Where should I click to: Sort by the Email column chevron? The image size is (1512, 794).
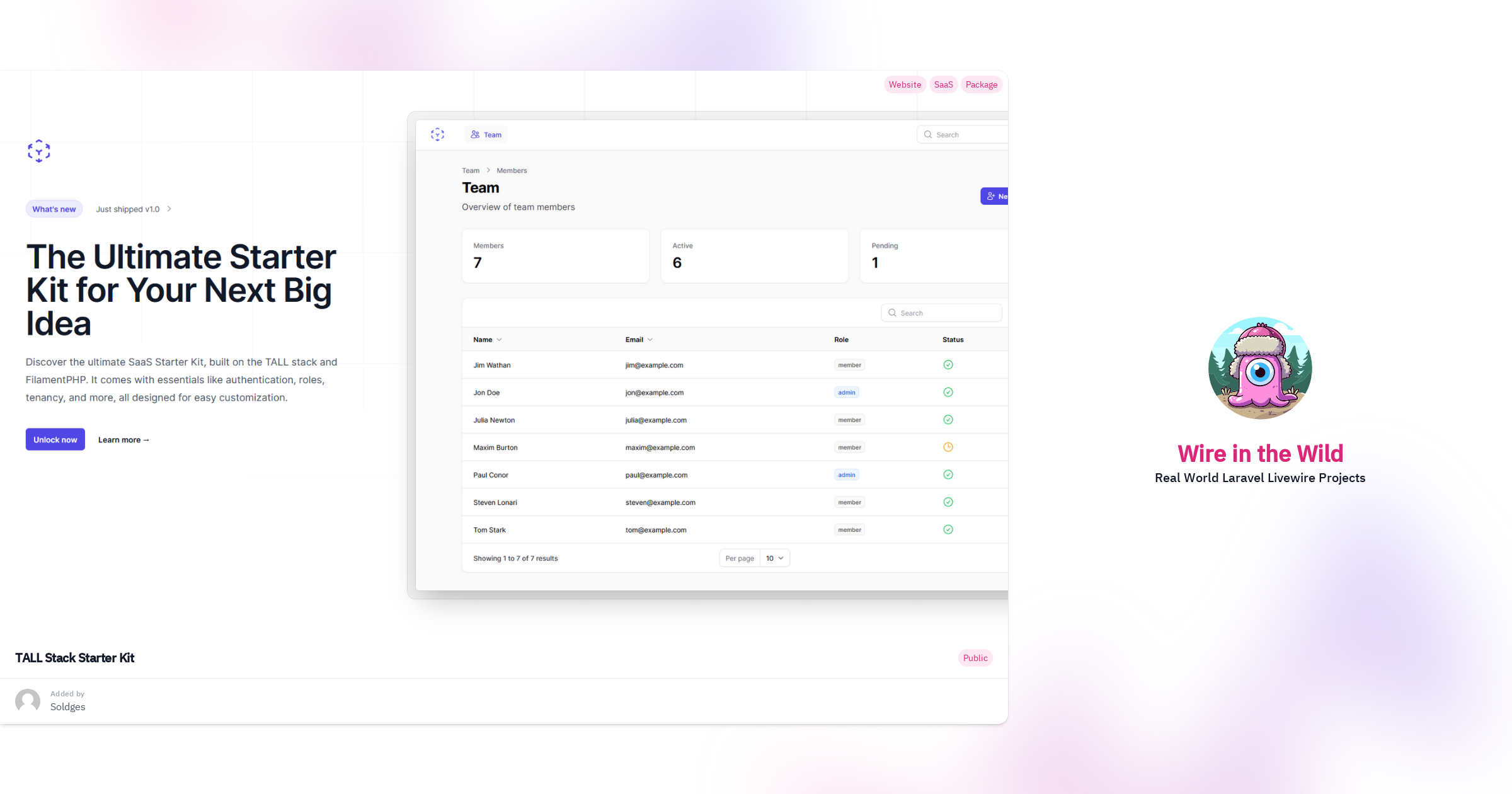(650, 340)
